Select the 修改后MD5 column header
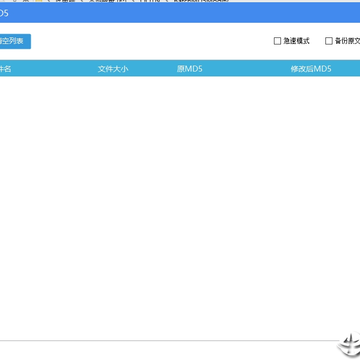This screenshot has width=360, height=360. (311, 69)
